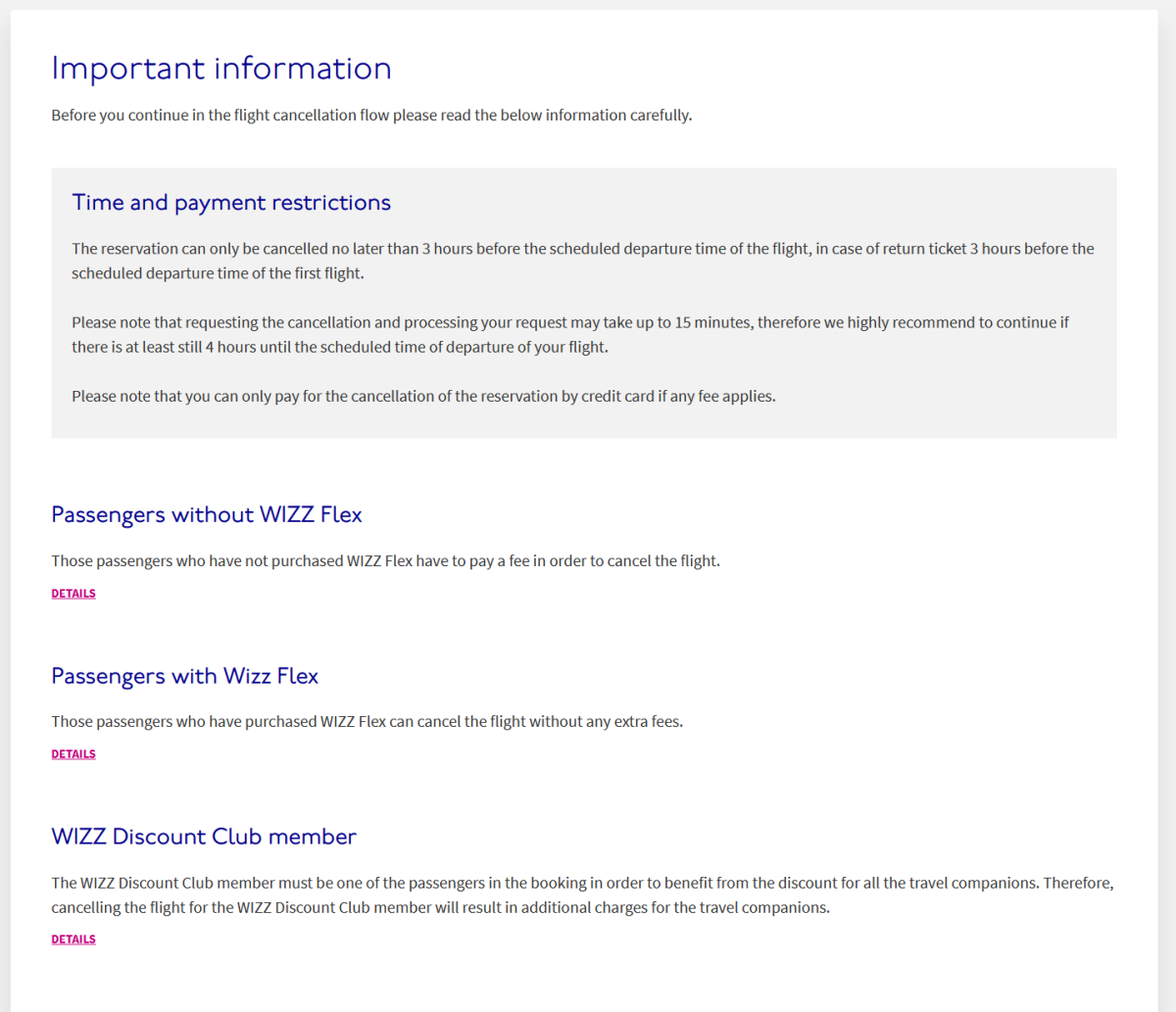Screen dimensions: 1176x1012
Task: Click the words 'scheduled departure time of the first flight'
Action: tap(218, 274)
